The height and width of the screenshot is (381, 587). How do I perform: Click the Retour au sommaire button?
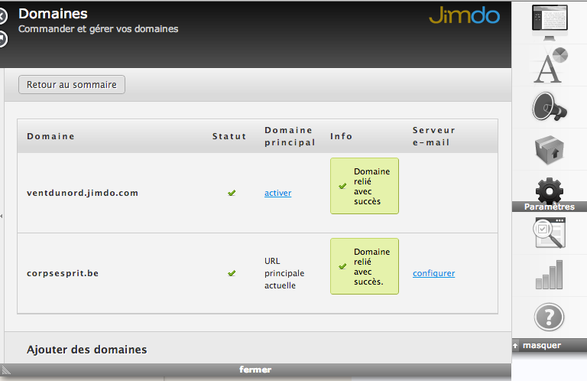[72, 85]
